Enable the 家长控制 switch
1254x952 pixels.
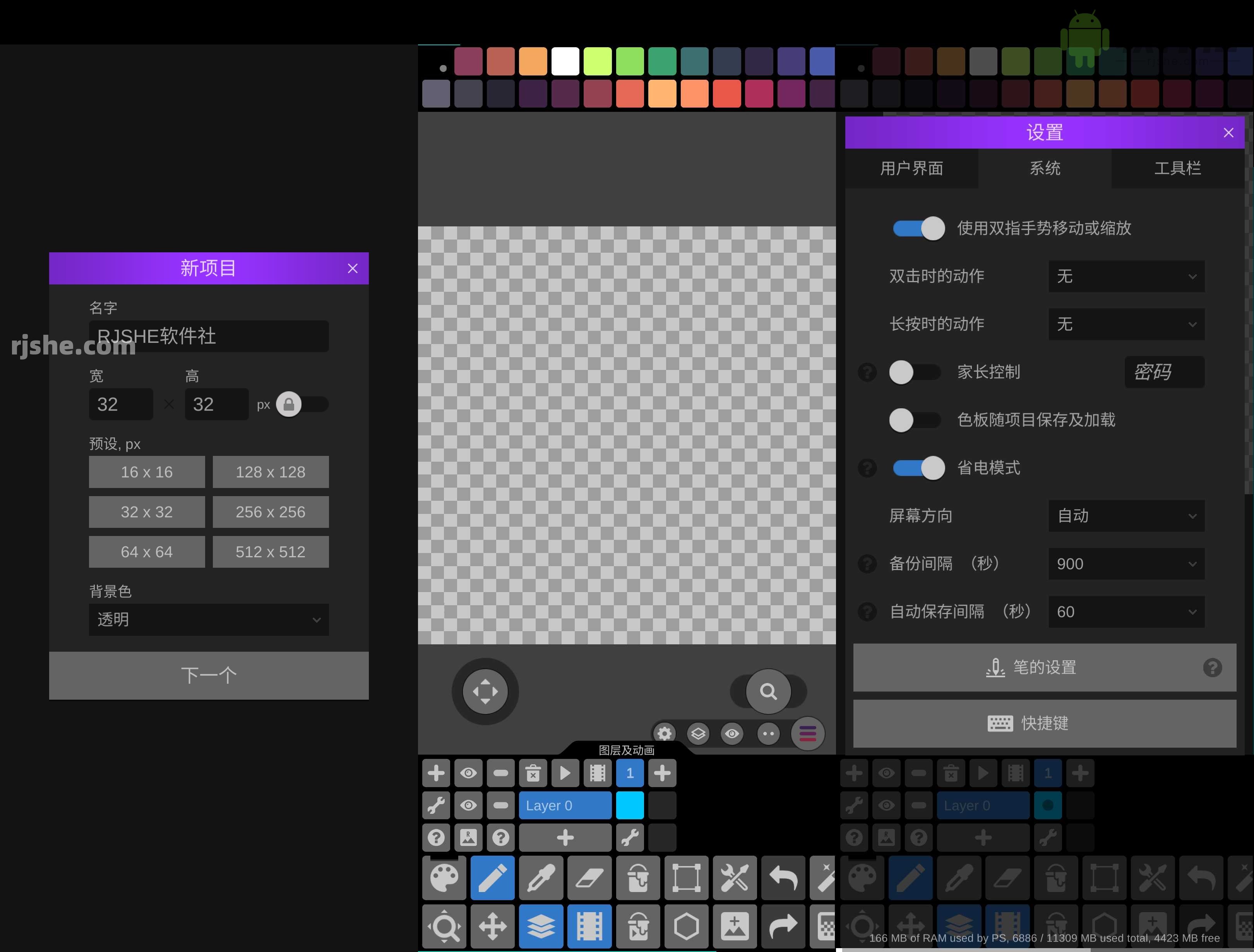915,372
